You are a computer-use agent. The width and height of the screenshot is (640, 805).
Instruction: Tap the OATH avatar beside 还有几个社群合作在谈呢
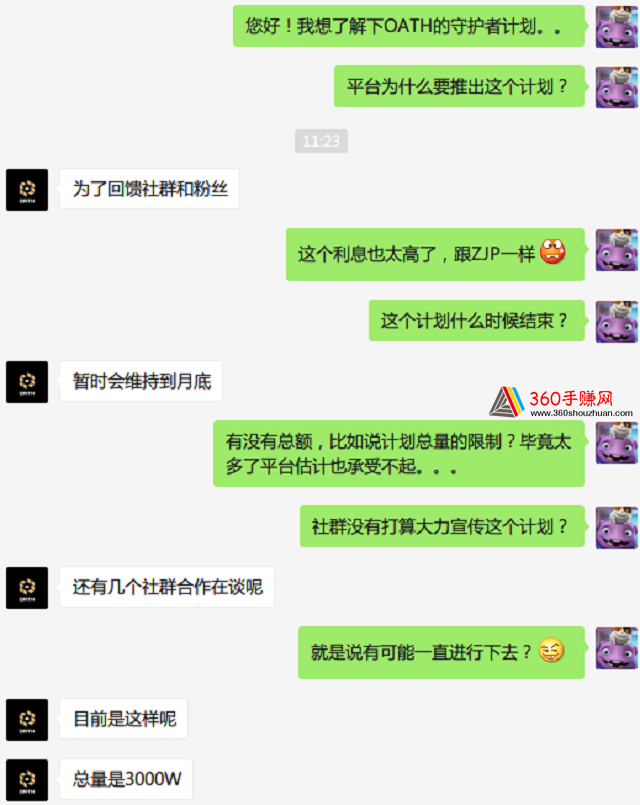(27, 588)
